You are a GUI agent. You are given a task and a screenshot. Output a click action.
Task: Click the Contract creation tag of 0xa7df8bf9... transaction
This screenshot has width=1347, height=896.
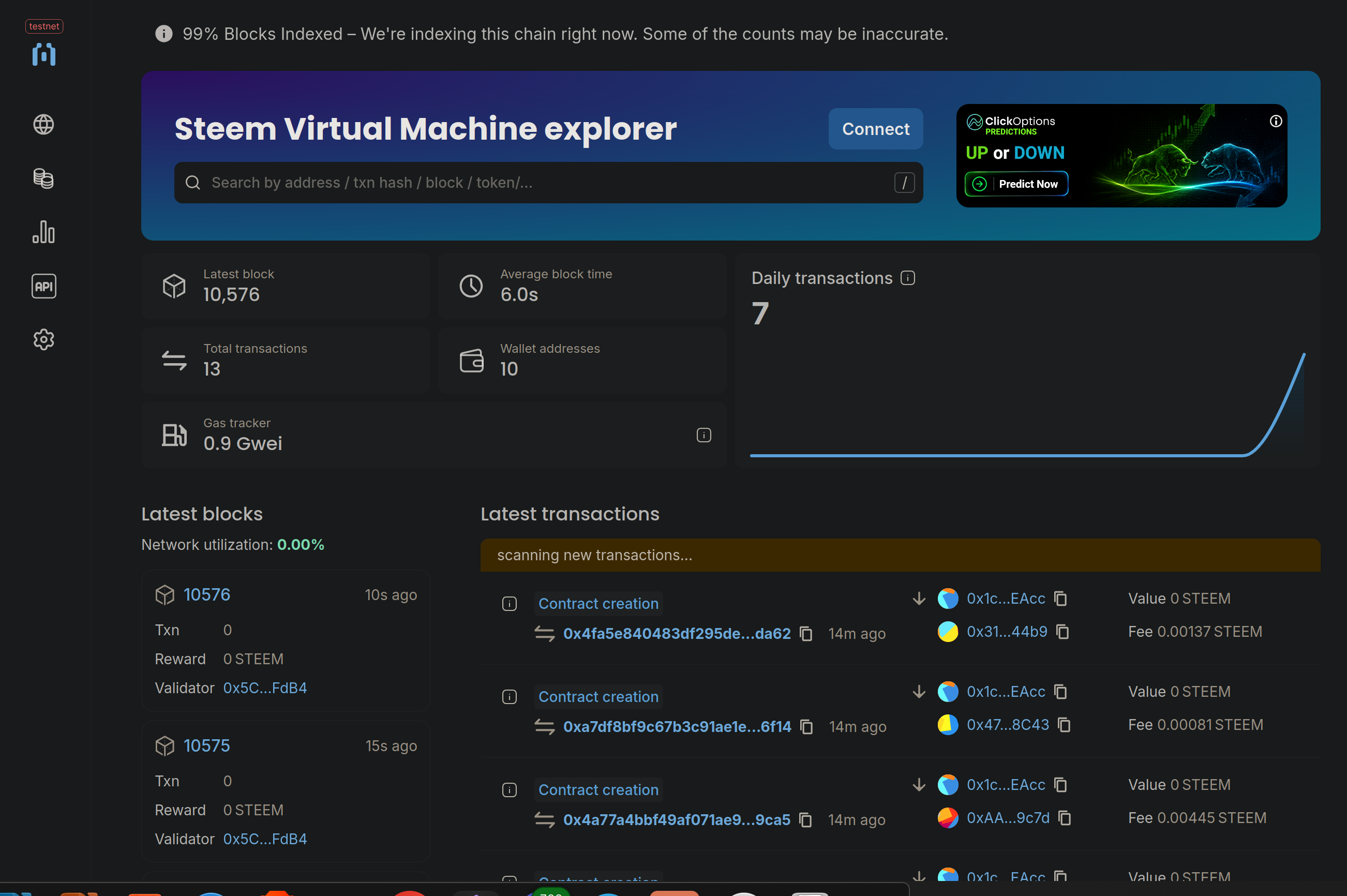(x=598, y=696)
